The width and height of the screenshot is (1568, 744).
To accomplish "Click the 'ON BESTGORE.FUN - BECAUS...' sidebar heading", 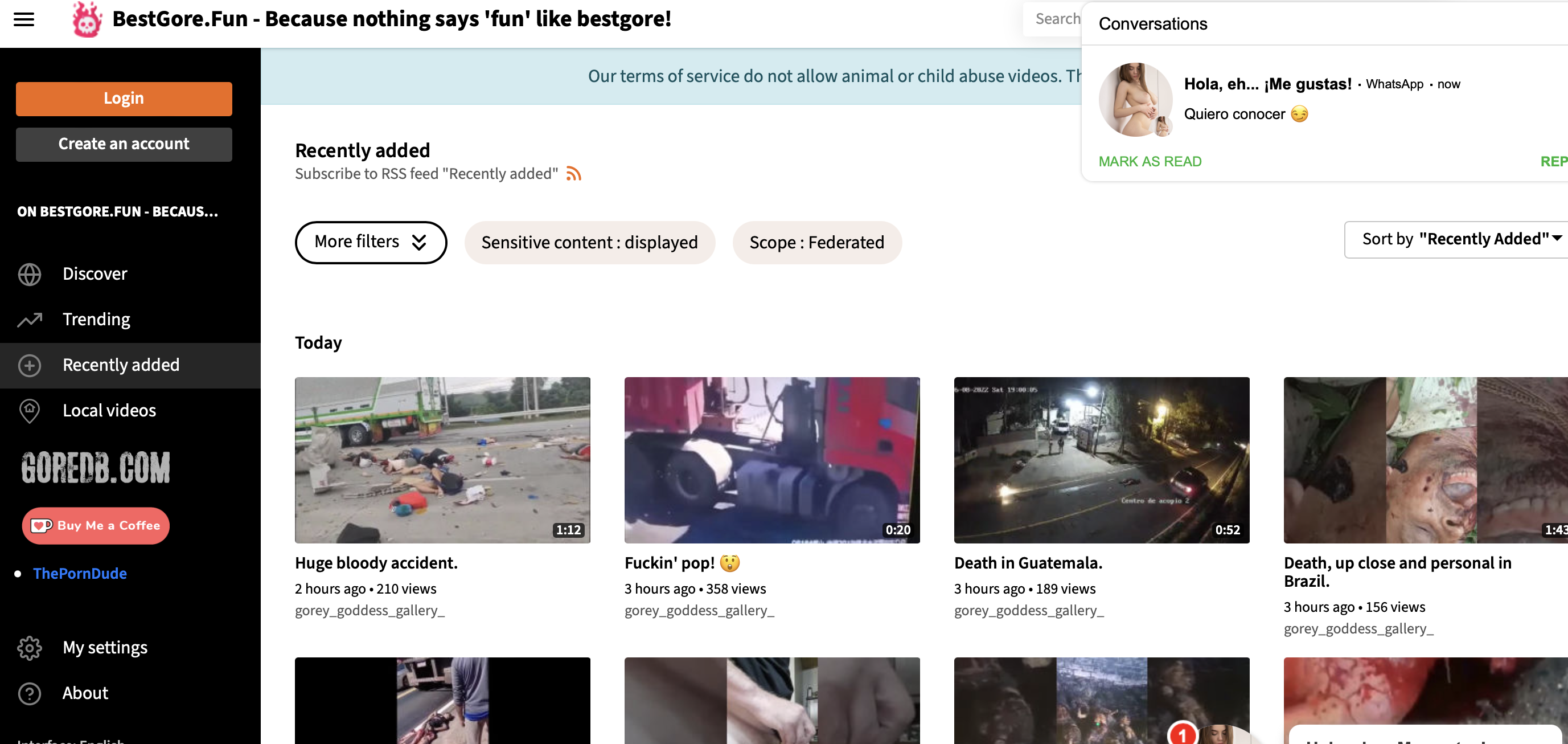I will [117, 212].
